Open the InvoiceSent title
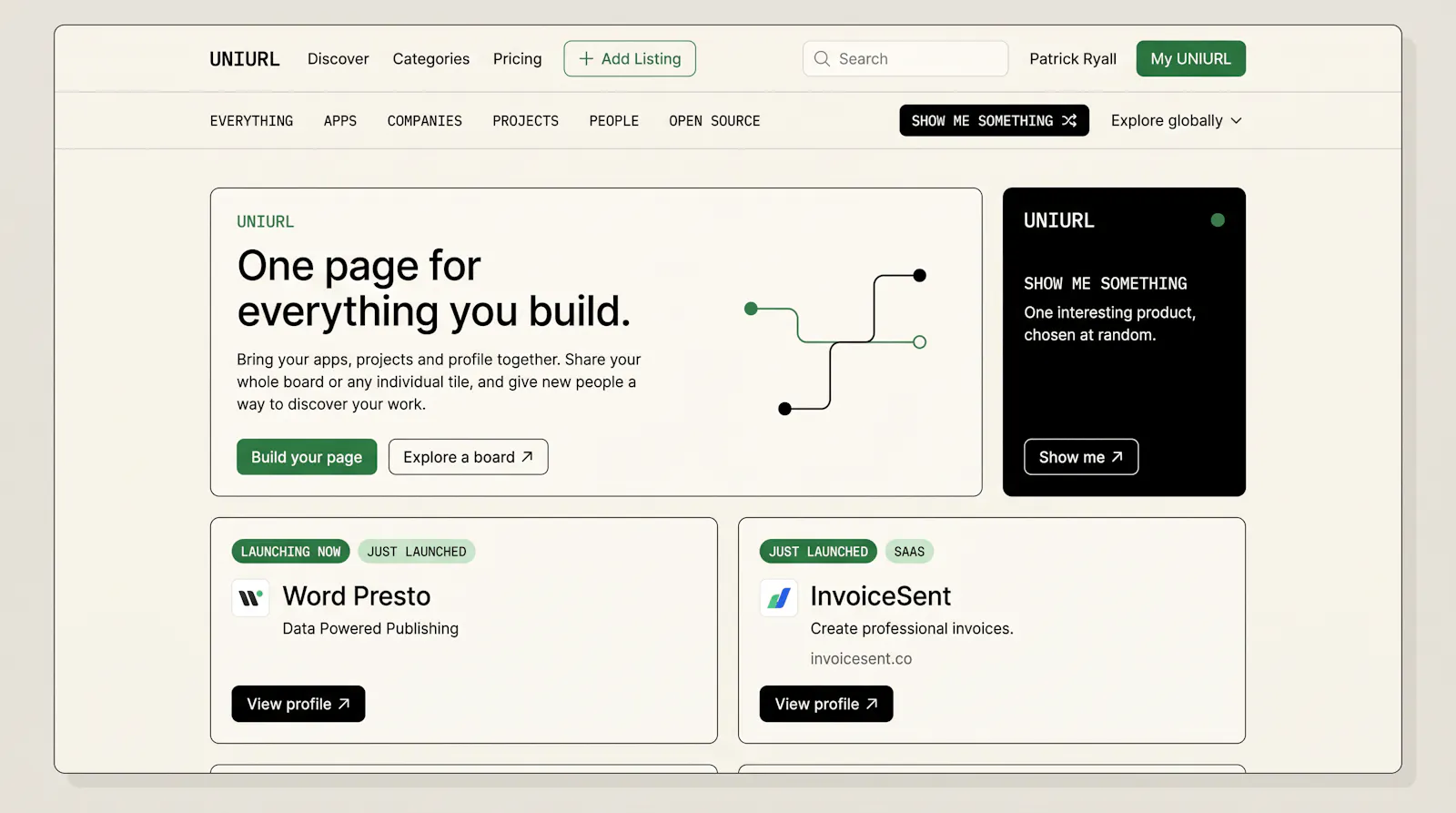This screenshot has width=1456, height=813. [x=881, y=596]
